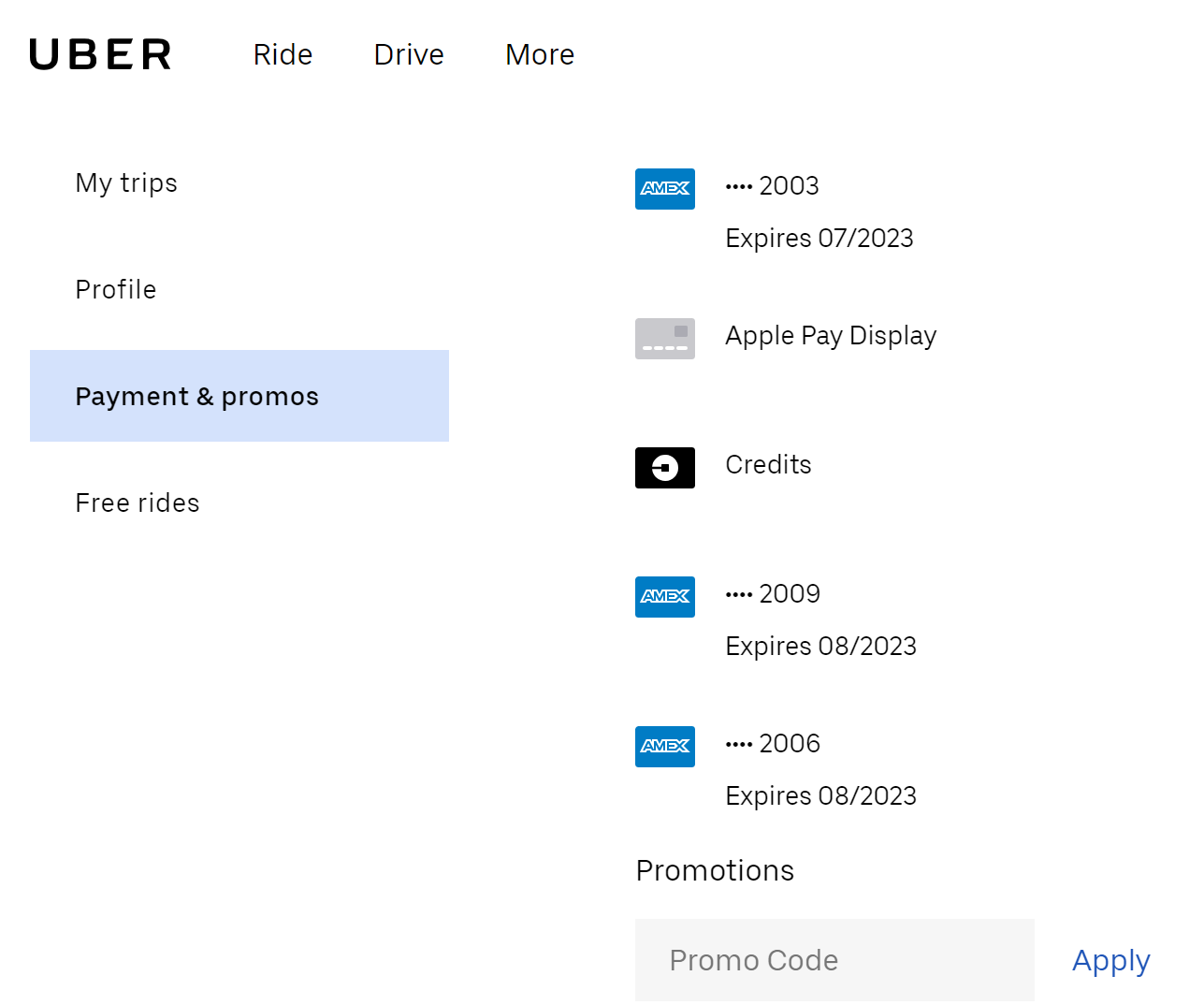
Task: Open the Profile section
Action: pyautogui.click(x=116, y=289)
